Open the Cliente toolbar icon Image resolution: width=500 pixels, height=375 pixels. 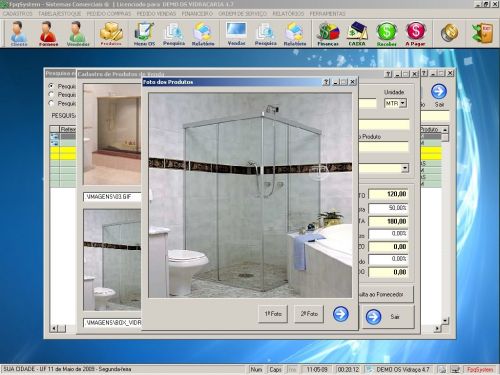click(x=19, y=33)
